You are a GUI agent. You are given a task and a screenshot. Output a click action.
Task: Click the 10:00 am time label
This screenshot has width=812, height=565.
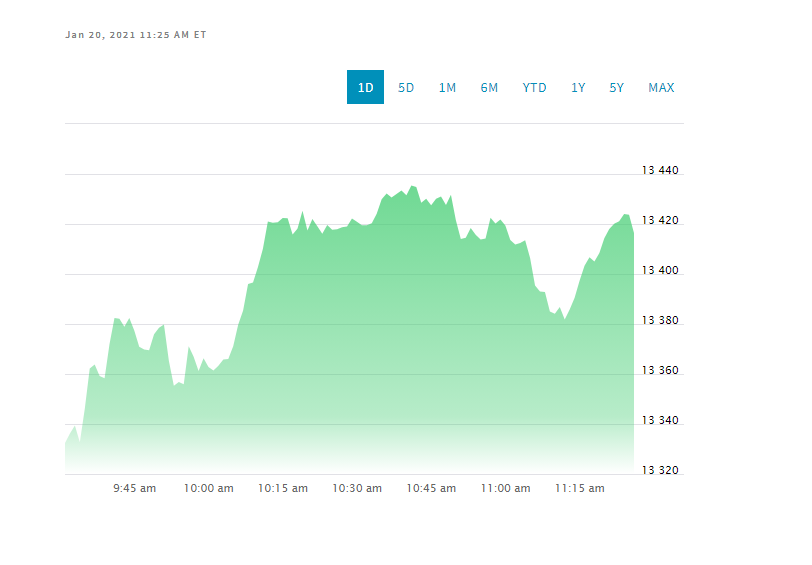[x=209, y=488]
